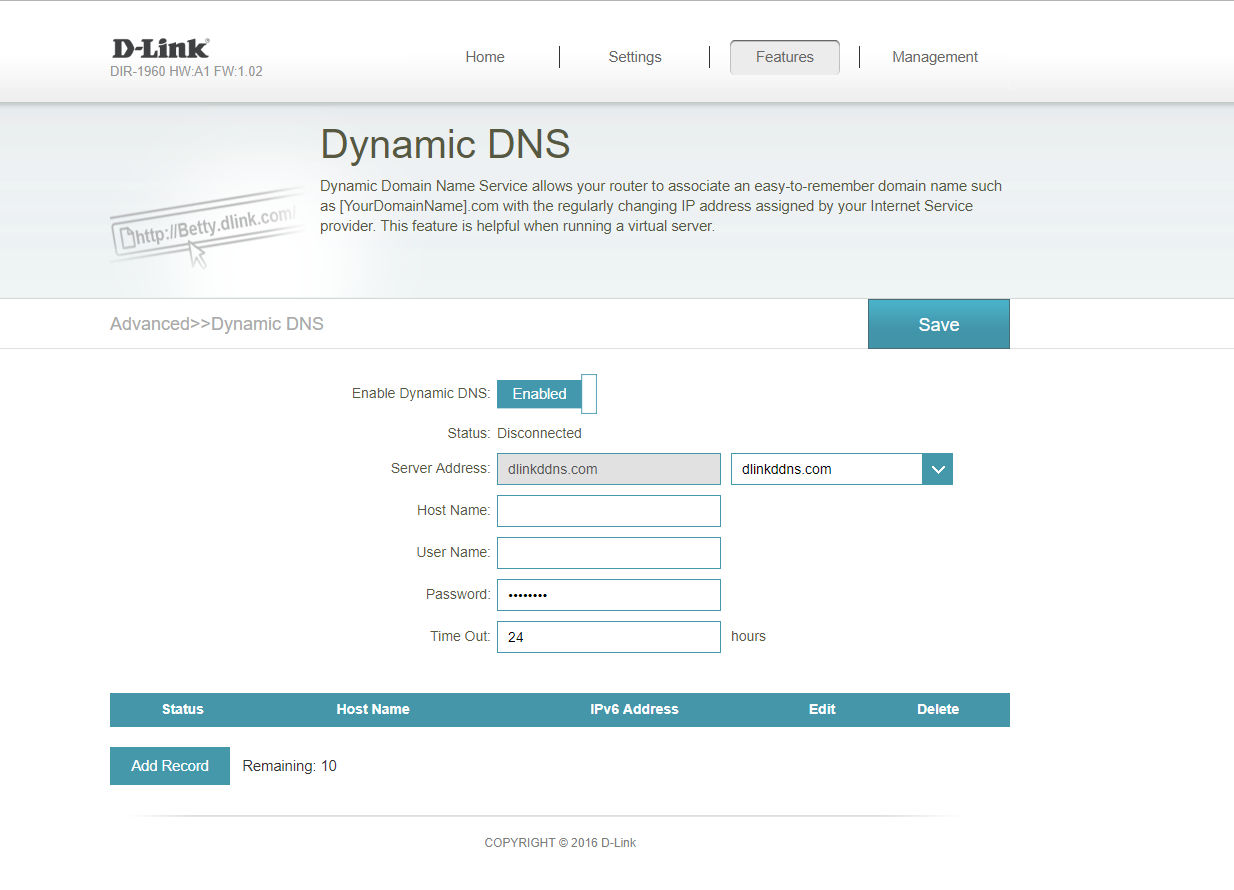Open the server address combo box

(842, 469)
